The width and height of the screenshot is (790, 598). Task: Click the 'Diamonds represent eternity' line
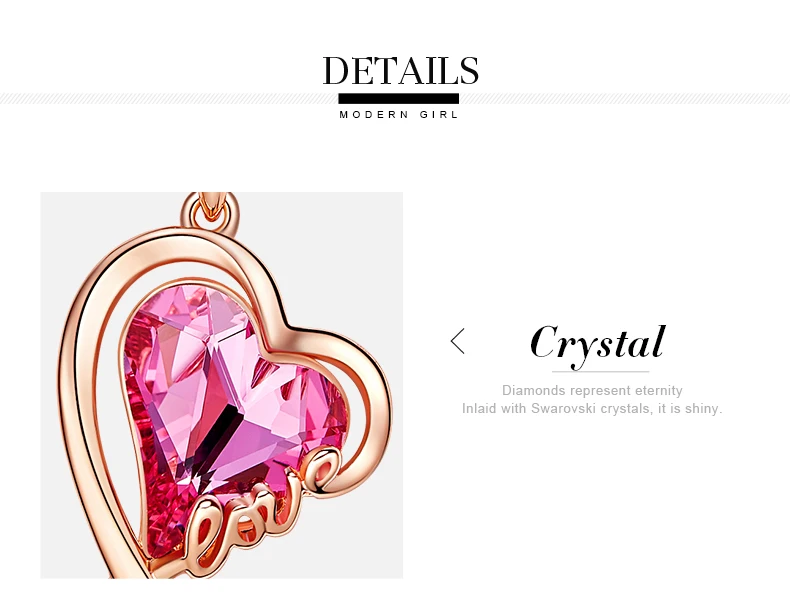(592, 390)
